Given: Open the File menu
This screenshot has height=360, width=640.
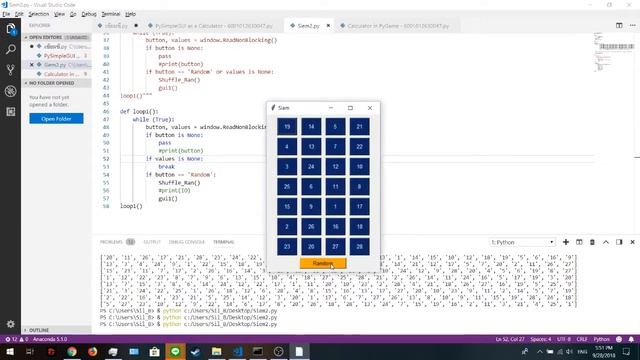Looking at the screenshot, I should pyautogui.click(x=6, y=14).
